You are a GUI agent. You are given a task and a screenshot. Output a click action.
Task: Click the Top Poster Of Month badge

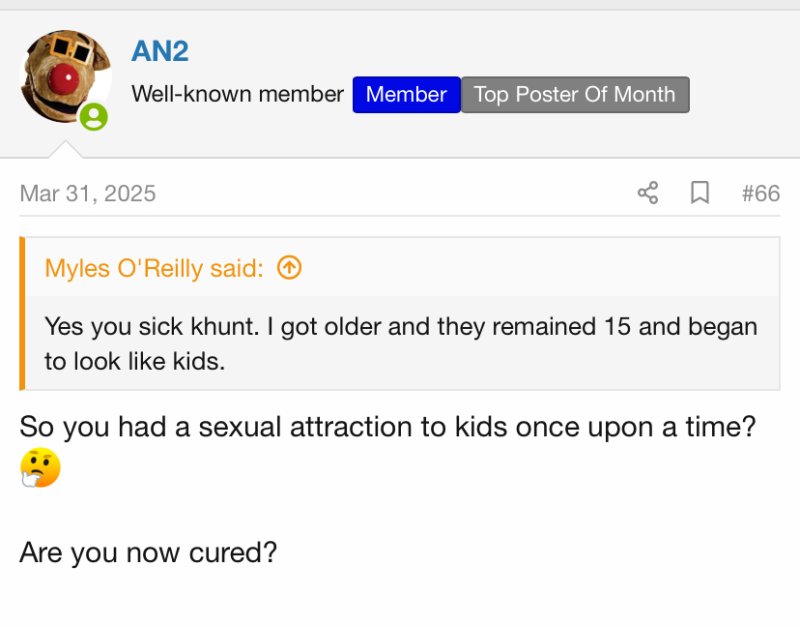point(574,95)
